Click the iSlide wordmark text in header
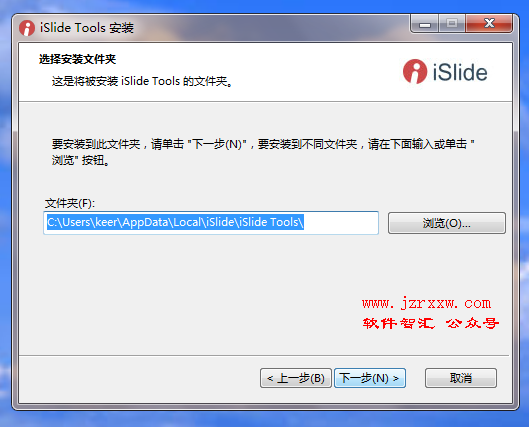The image size is (529, 427). click(460, 72)
